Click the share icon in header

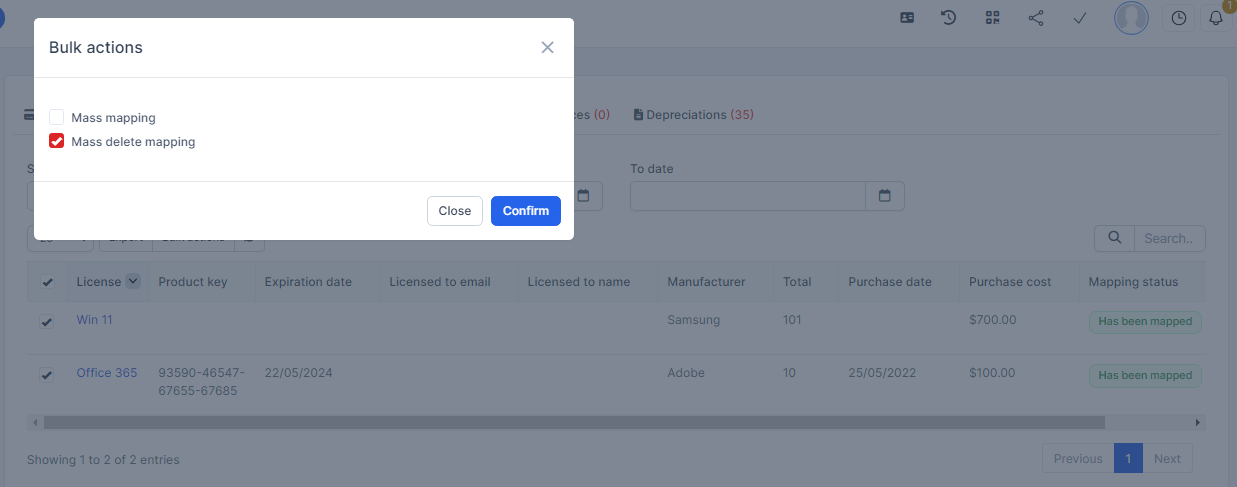click(1036, 18)
